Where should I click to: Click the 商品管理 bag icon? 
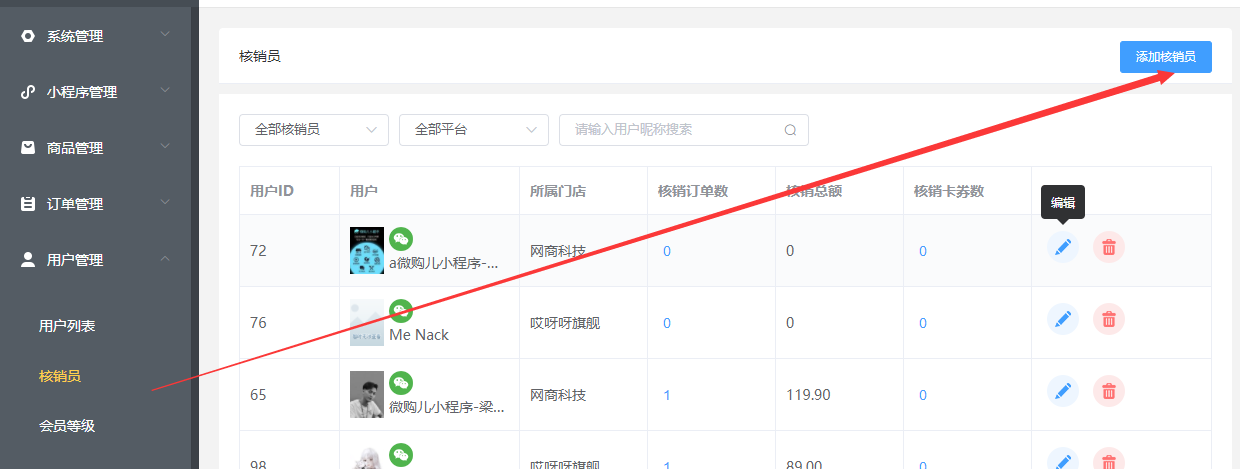point(28,148)
